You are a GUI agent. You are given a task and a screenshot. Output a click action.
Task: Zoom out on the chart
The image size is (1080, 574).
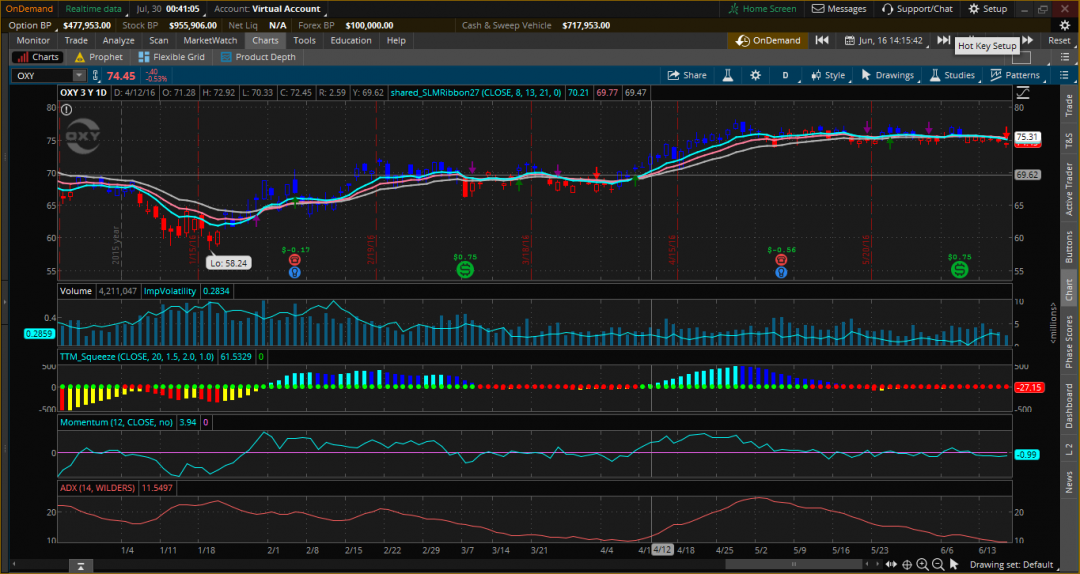tap(937, 564)
